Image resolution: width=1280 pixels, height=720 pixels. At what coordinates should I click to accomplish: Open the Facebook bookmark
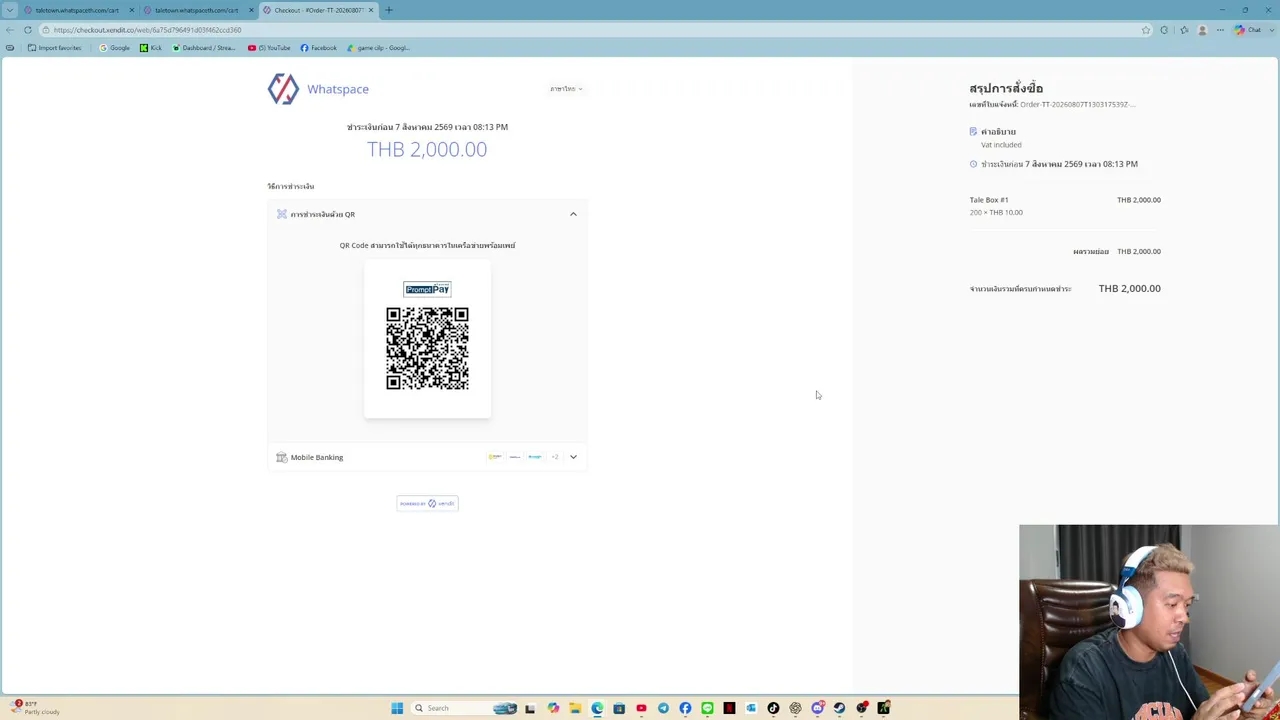click(319, 48)
